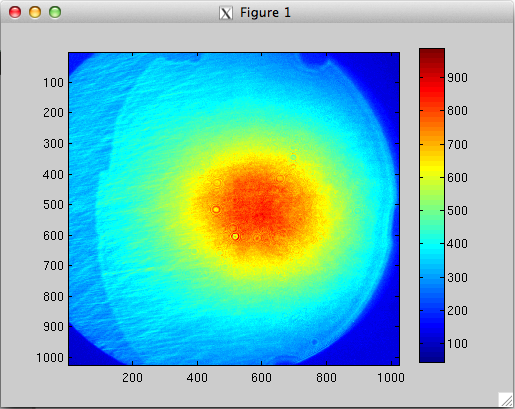
Task: Click the colorbar tick label 100
Action: point(457,343)
